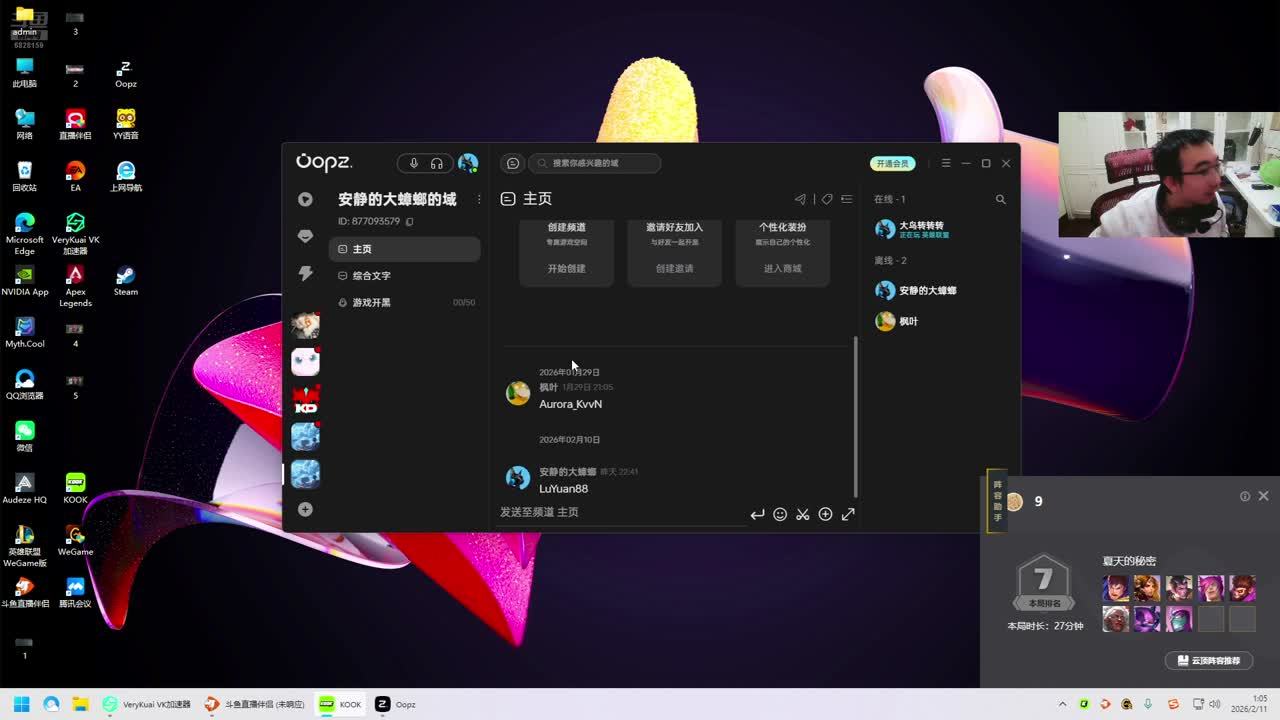
Task: Click the scissors screenshot icon
Action: pyautogui.click(x=802, y=514)
